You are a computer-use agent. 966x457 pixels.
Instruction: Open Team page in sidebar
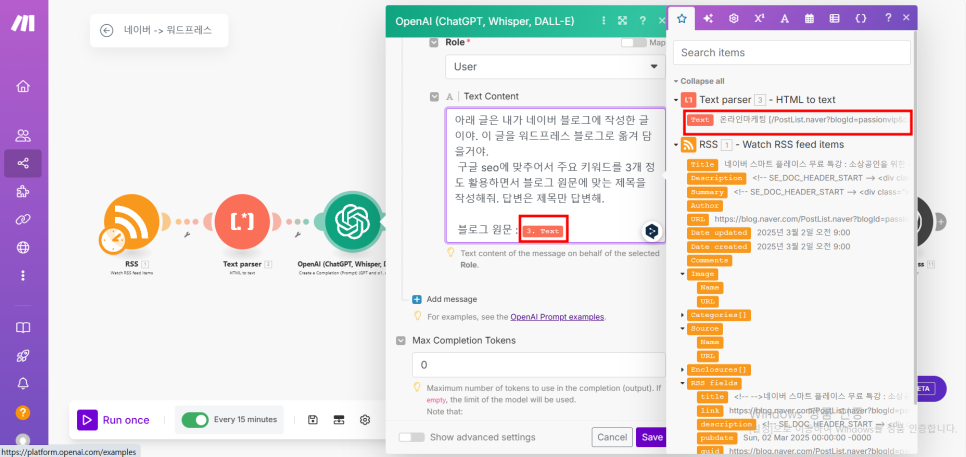[23, 135]
